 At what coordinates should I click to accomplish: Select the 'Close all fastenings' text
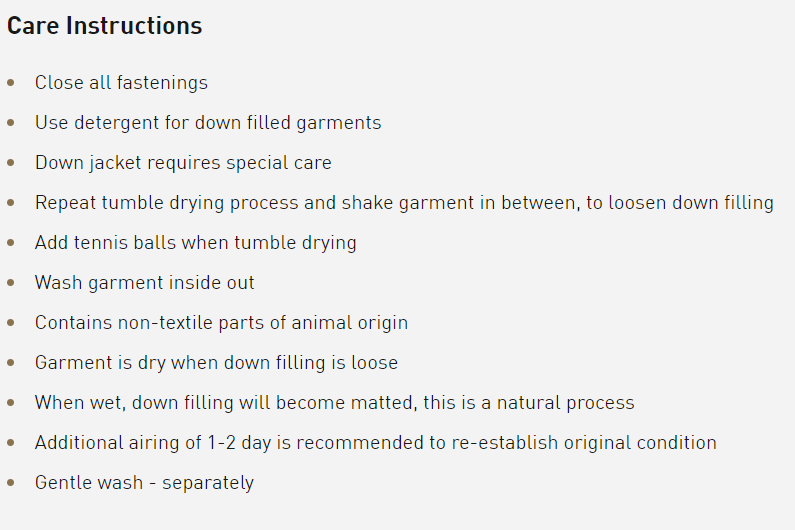121,83
